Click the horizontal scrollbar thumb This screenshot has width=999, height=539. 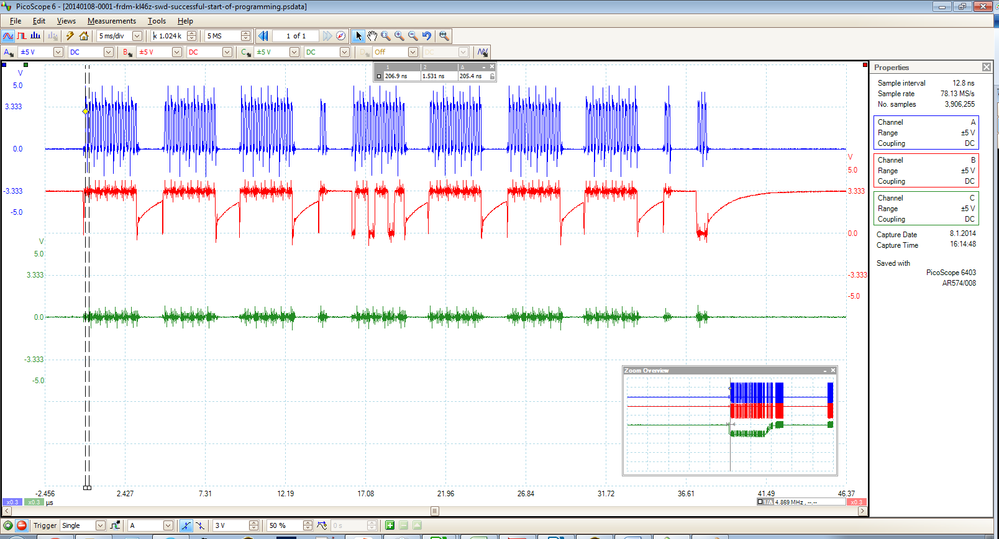(435, 511)
